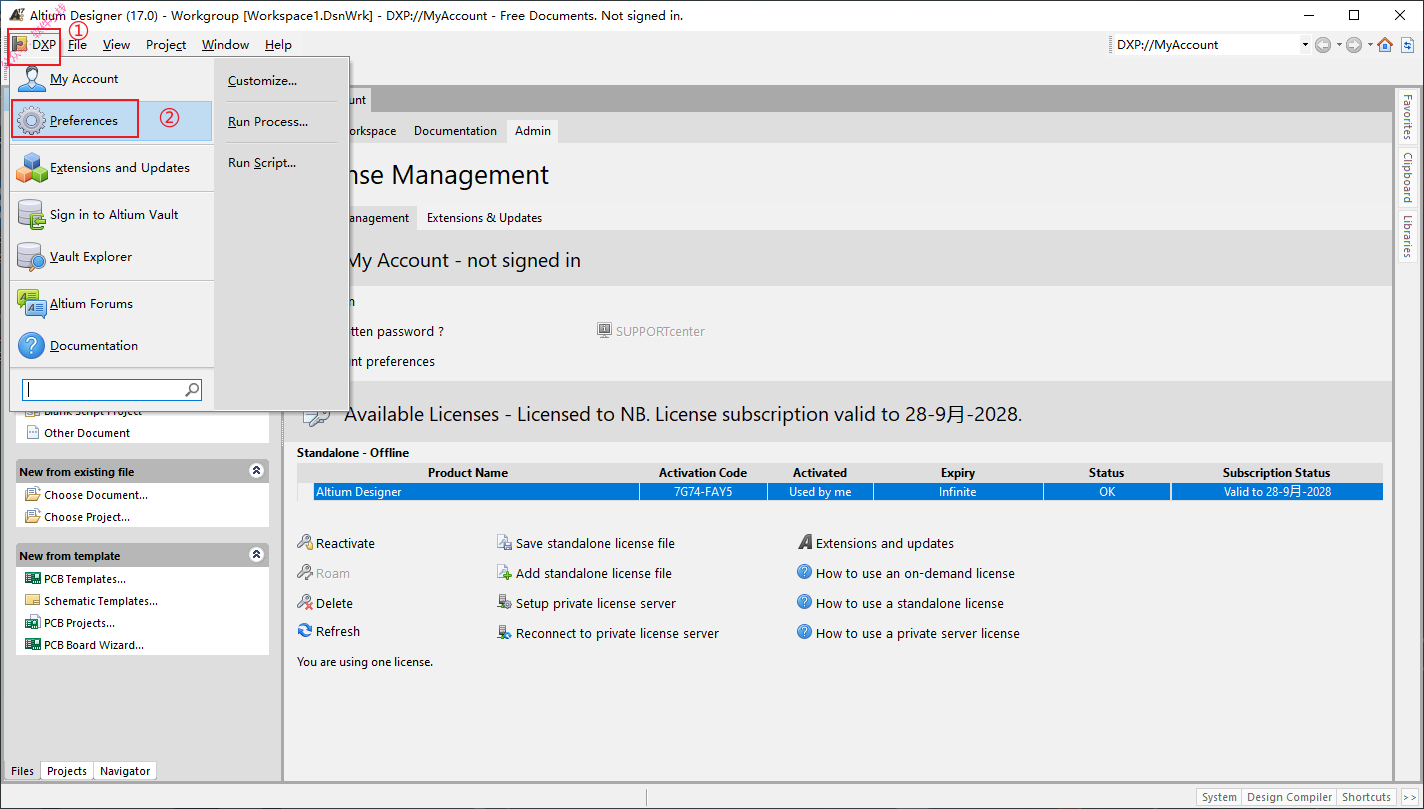Open the Window menu
This screenshot has height=809, width=1424.
225,44
